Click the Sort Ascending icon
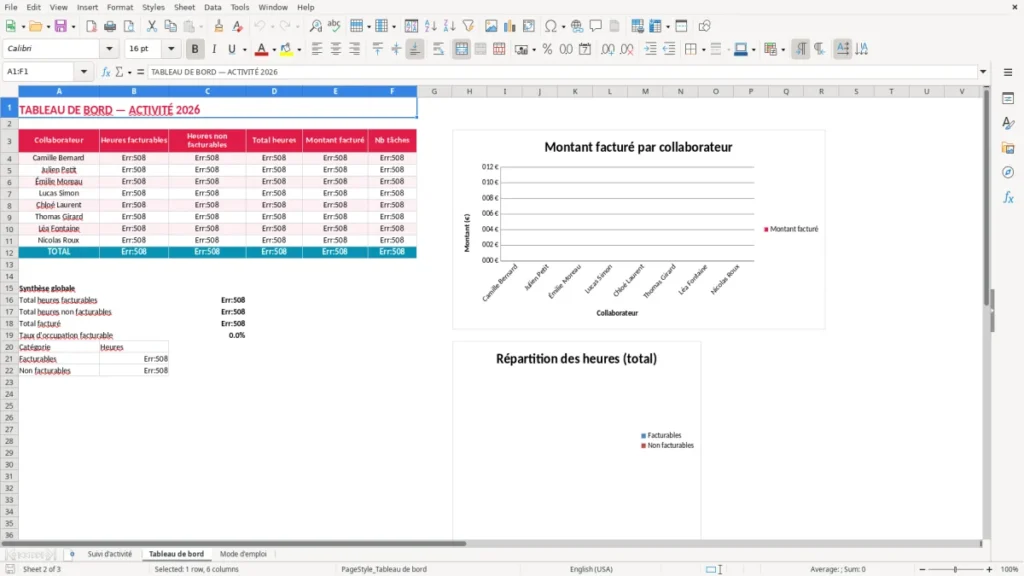This screenshot has height=576, width=1024. [430, 26]
